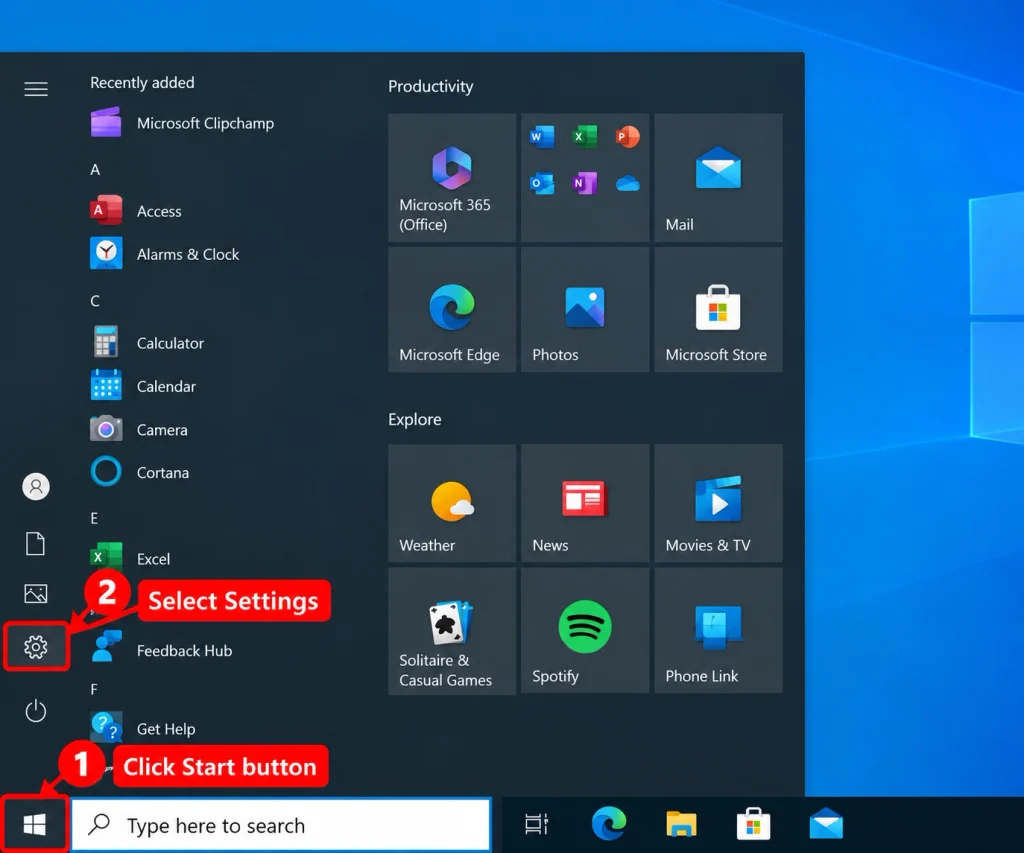1024x853 pixels.
Task: Open Movies & TV tile
Action: [718, 503]
